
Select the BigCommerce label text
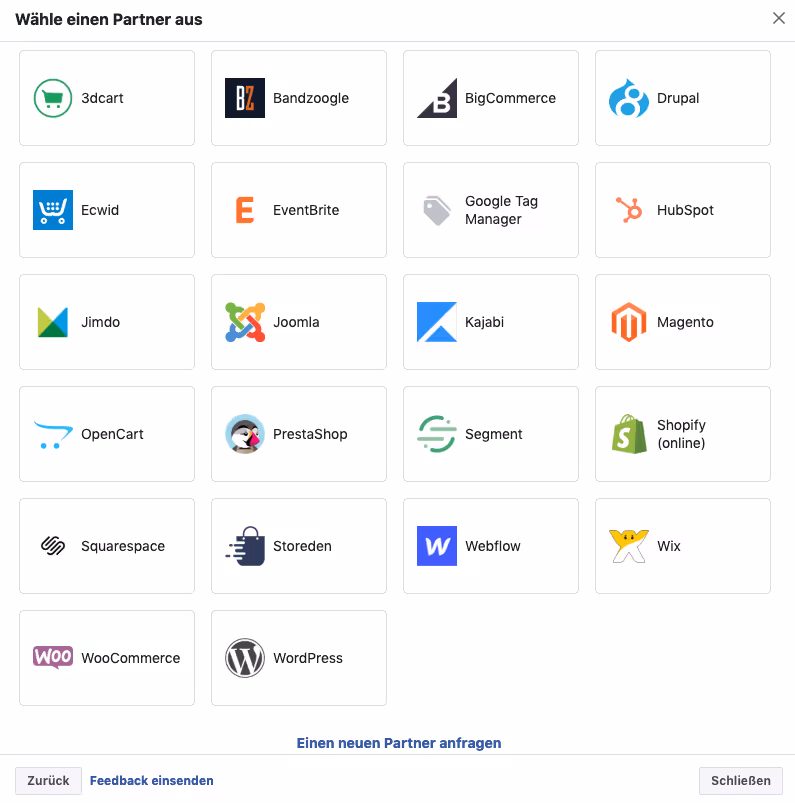pos(510,98)
